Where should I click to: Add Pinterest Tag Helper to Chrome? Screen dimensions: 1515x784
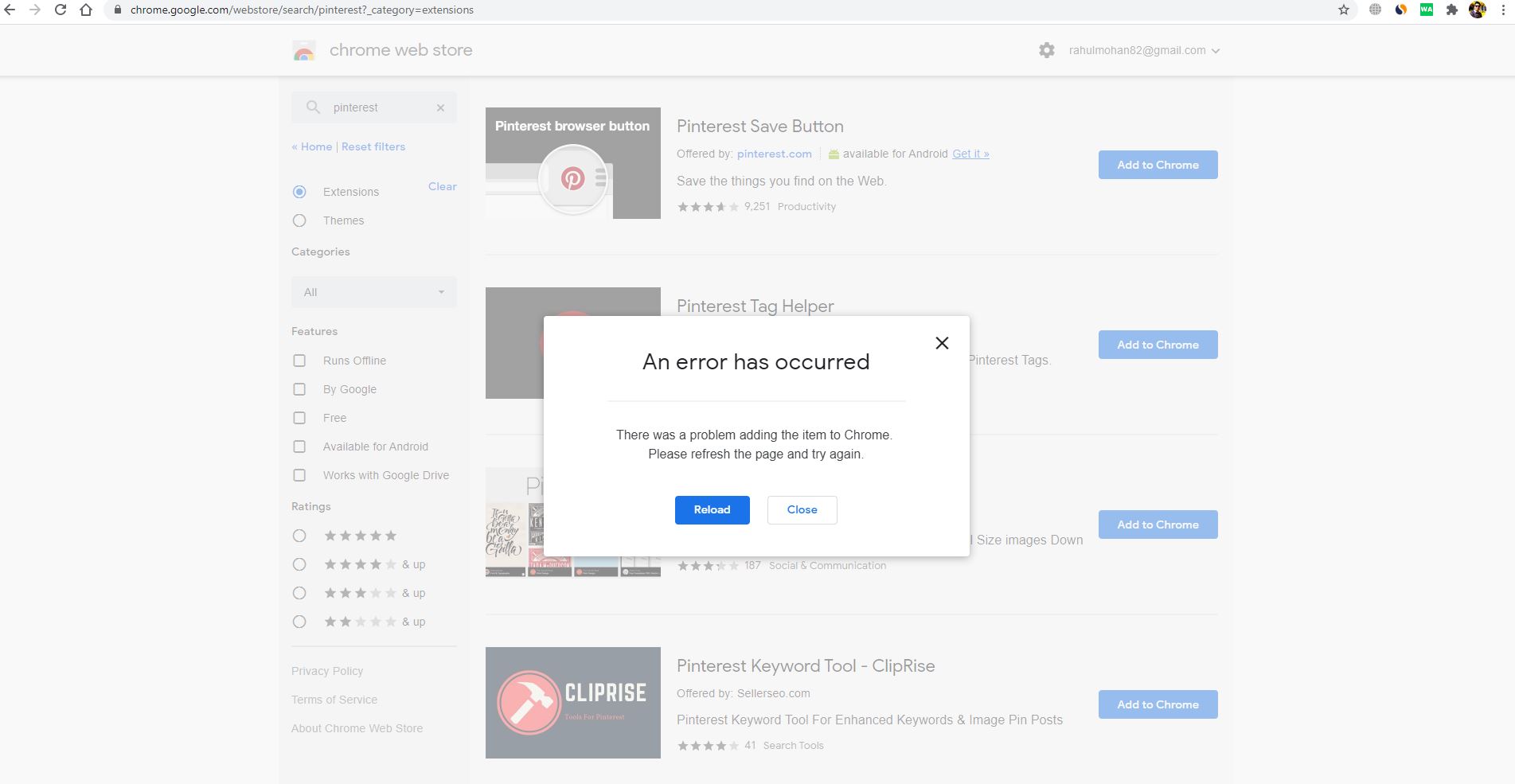point(1158,345)
